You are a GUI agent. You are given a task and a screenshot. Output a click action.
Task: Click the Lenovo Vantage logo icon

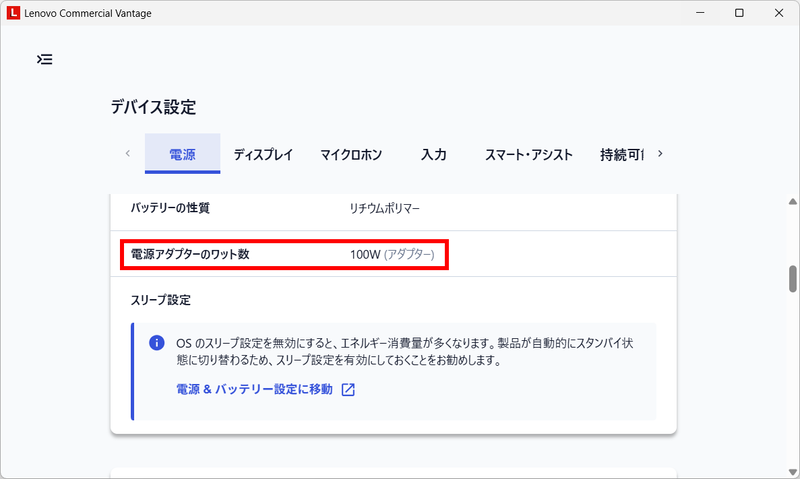[x=13, y=13]
